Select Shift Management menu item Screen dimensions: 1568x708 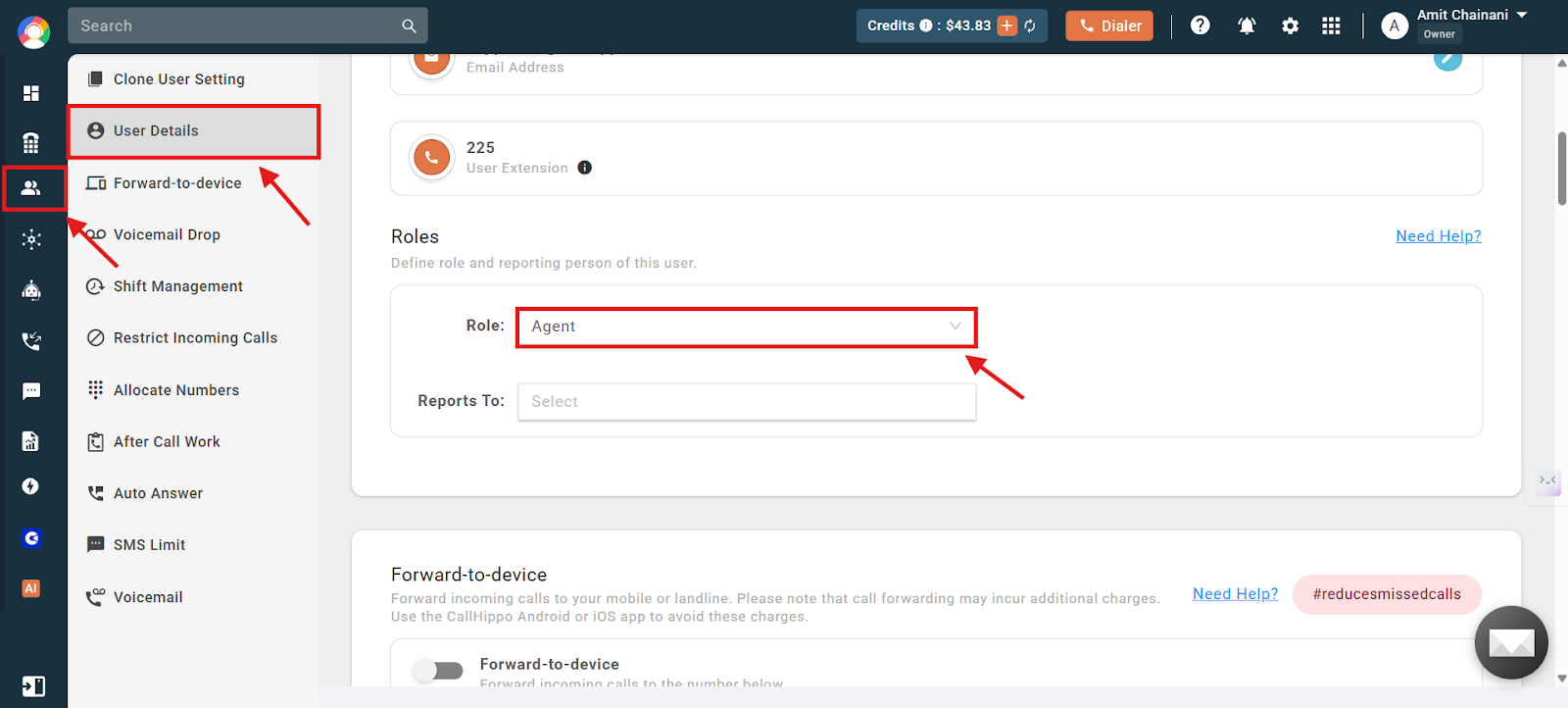tap(194, 286)
